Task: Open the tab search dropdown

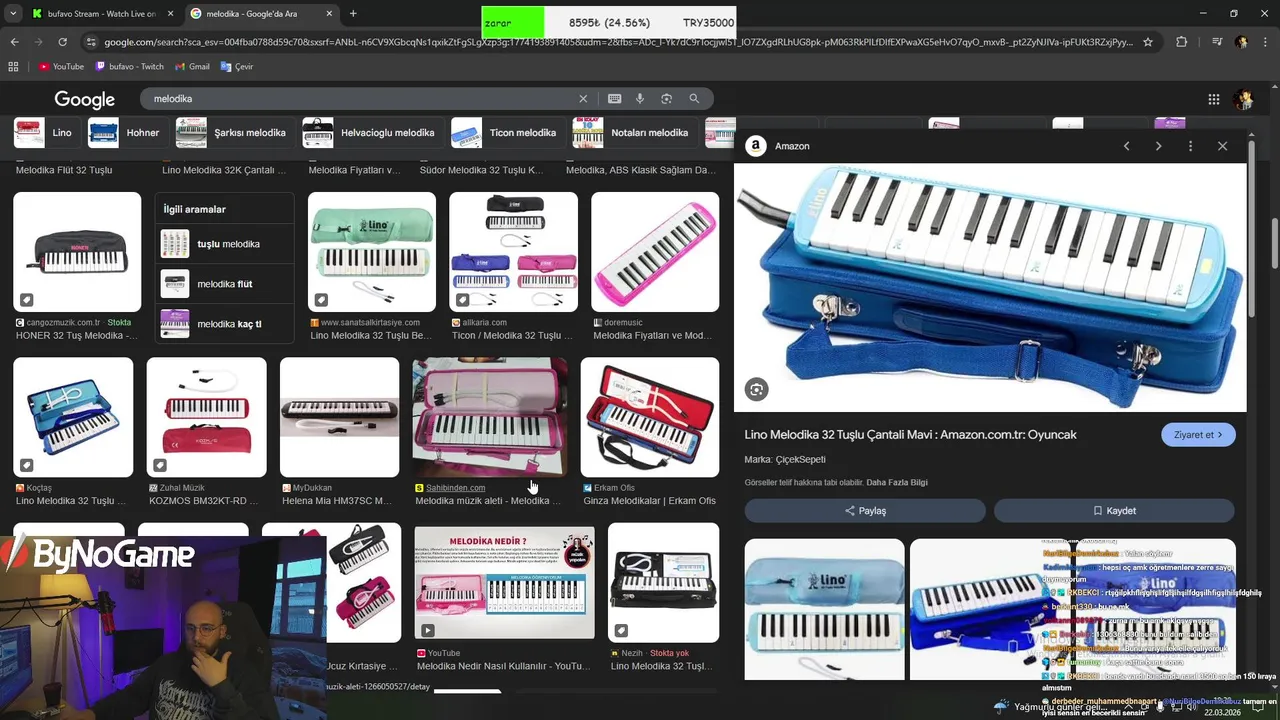Action: point(13,13)
